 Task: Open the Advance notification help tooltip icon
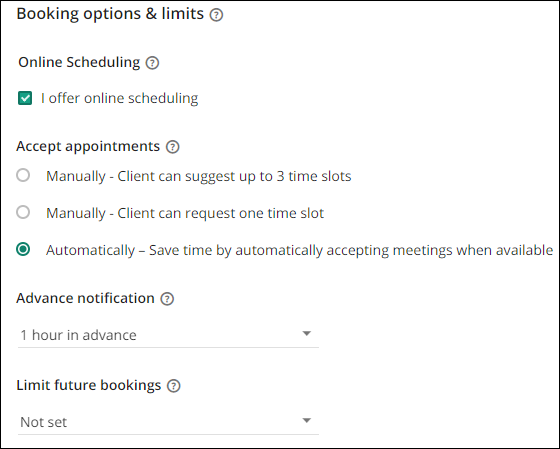pos(167,299)
